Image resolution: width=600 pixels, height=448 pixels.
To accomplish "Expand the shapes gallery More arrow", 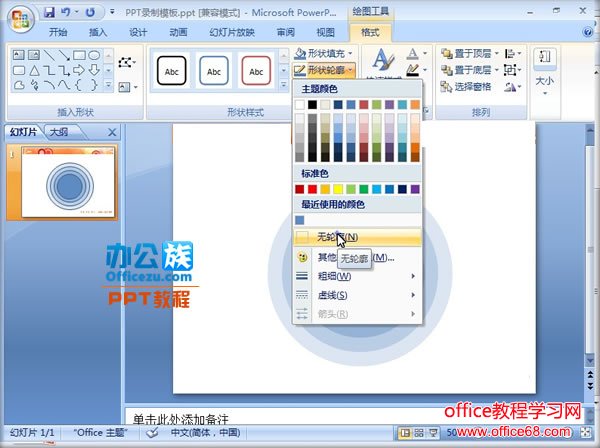I will tap(109, 85).
